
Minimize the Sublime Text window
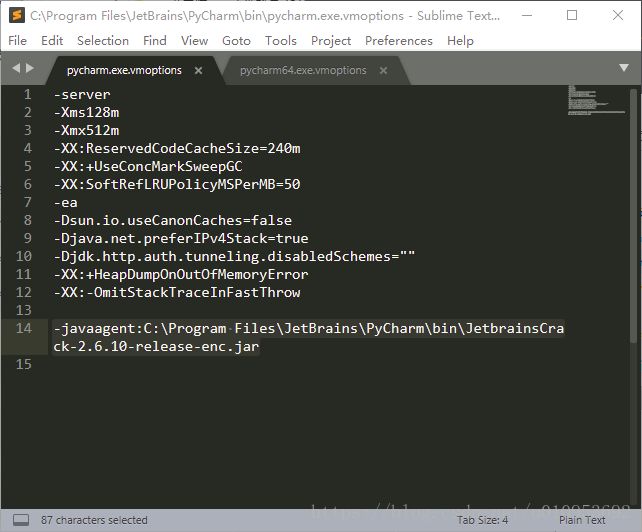point(527,16)
